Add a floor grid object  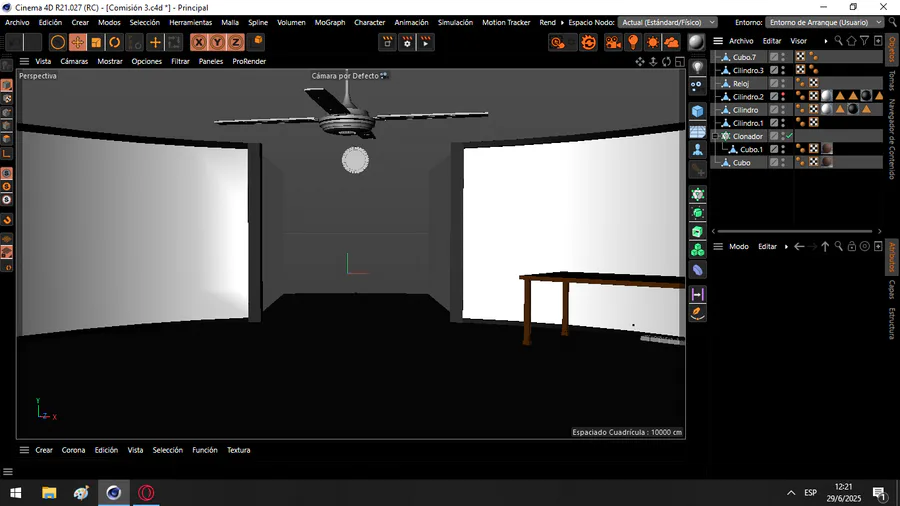697,131
